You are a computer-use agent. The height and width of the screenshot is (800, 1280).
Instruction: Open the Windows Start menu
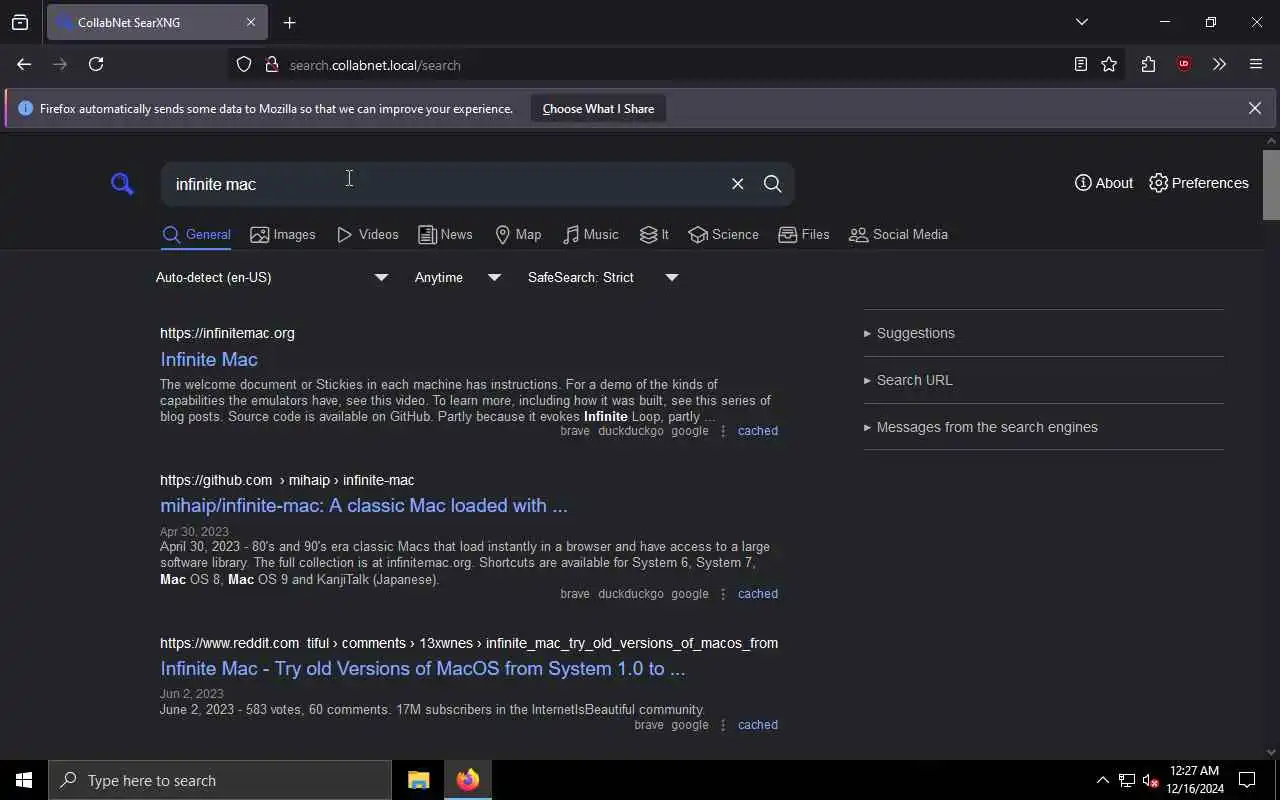click(x=24, y=780)
